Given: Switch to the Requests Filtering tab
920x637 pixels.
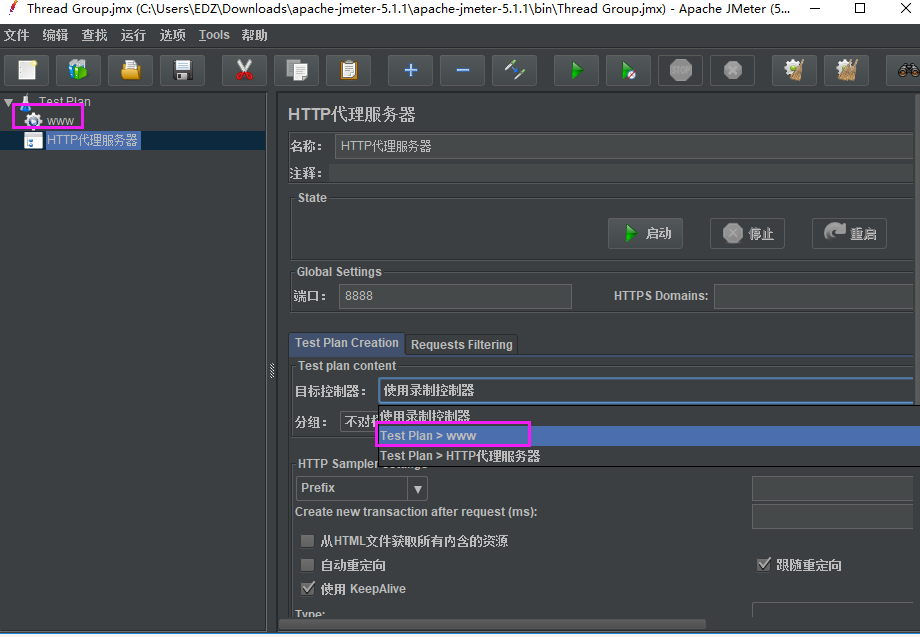Looking at the screenshot, I should 462,345.
